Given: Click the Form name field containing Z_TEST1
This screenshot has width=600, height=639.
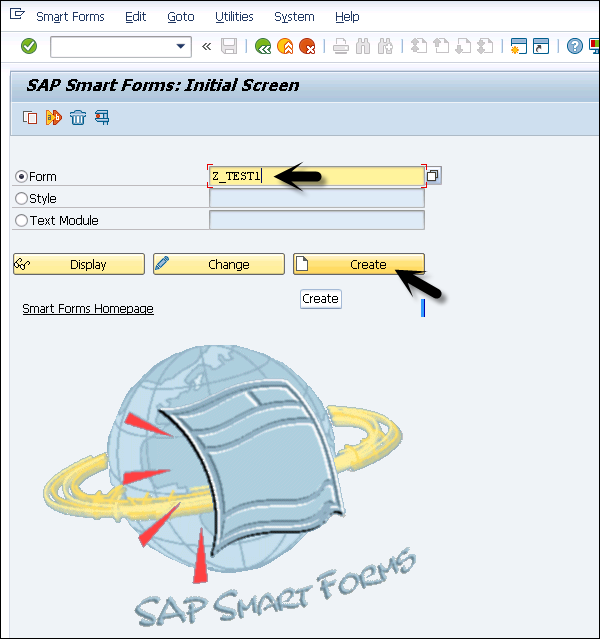Looking at the screenshot, I should [317, 176].
